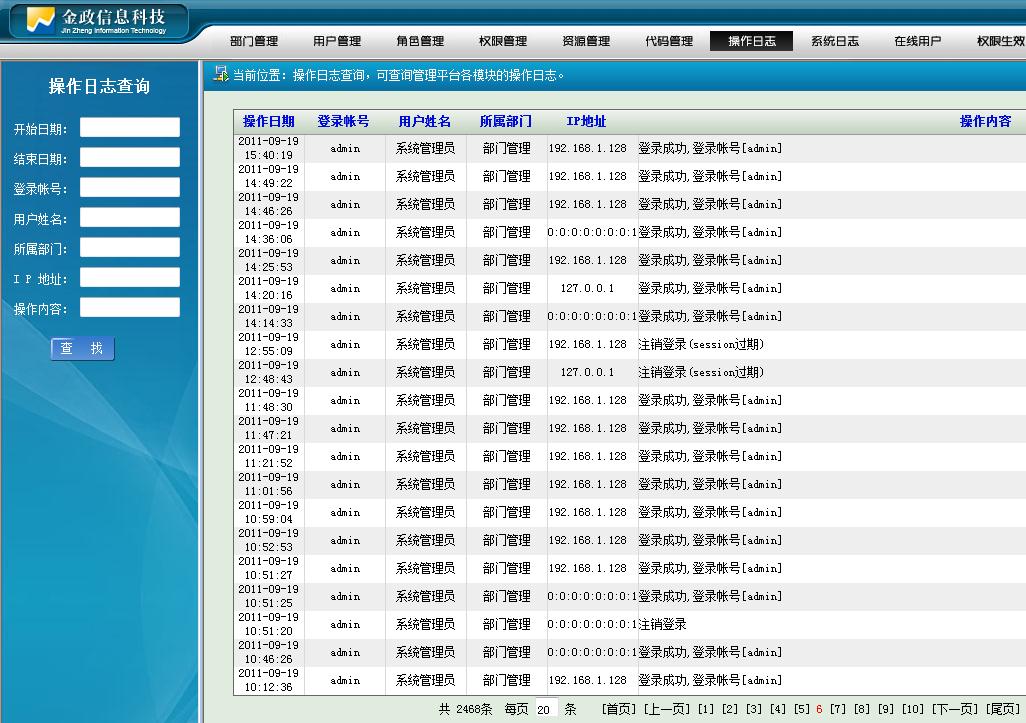Focus the 结束日期 input field
Screen dimensions: 1026x723
pyautogui.click(x=130, y=158)
